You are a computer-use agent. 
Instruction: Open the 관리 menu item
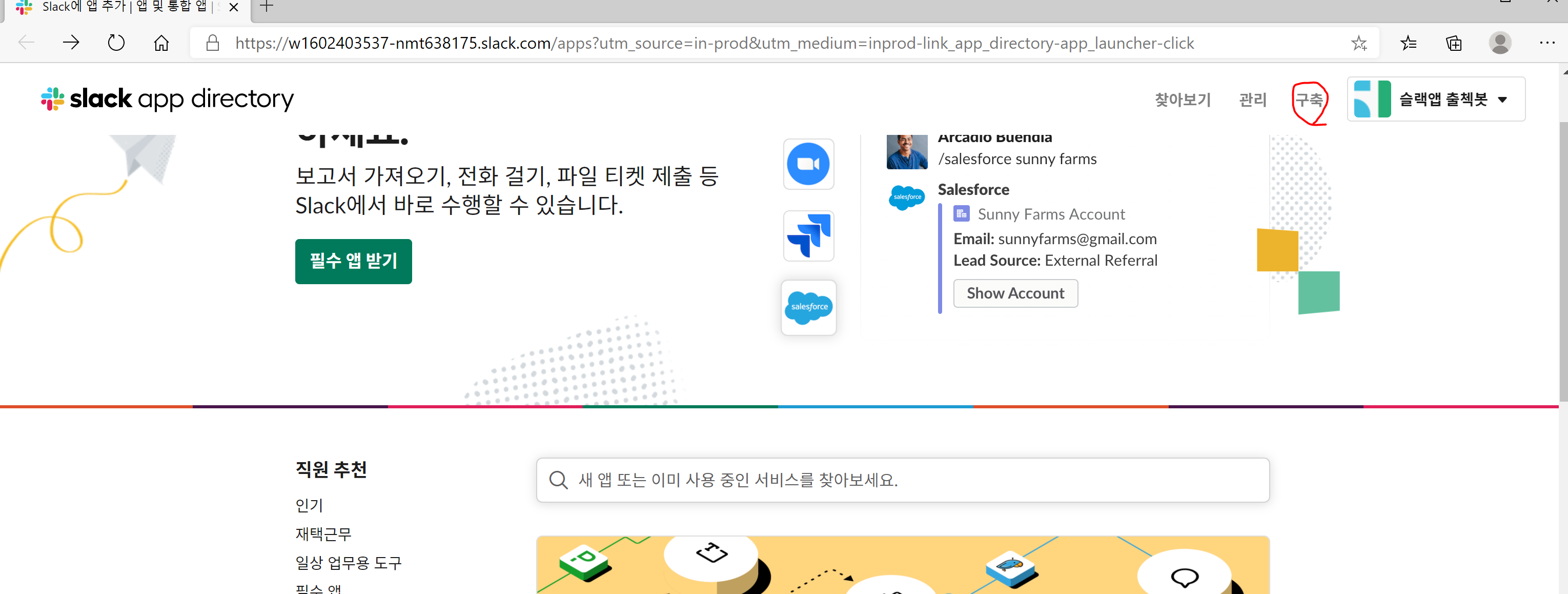[1253, 100]
